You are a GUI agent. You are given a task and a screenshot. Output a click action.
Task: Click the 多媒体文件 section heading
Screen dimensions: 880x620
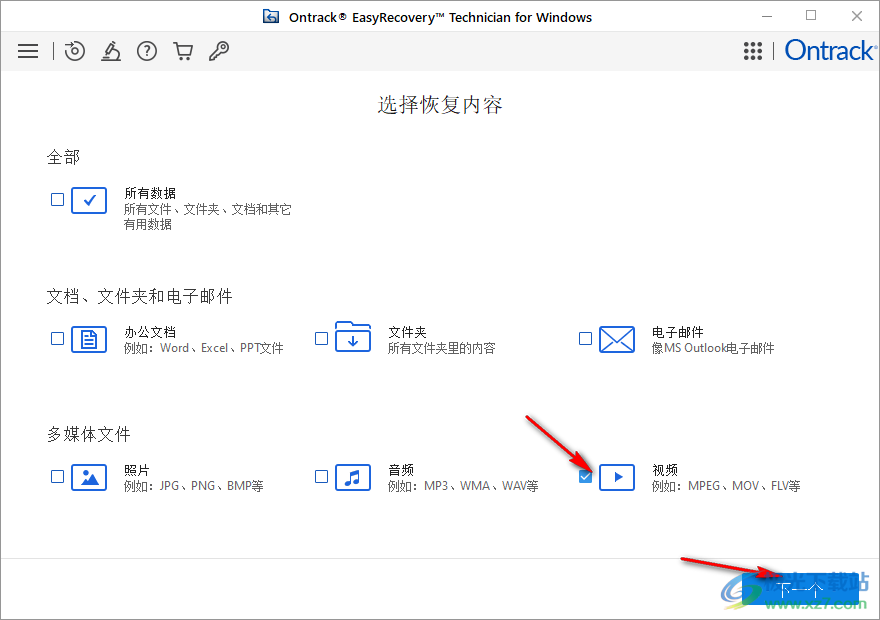[89, 434]
